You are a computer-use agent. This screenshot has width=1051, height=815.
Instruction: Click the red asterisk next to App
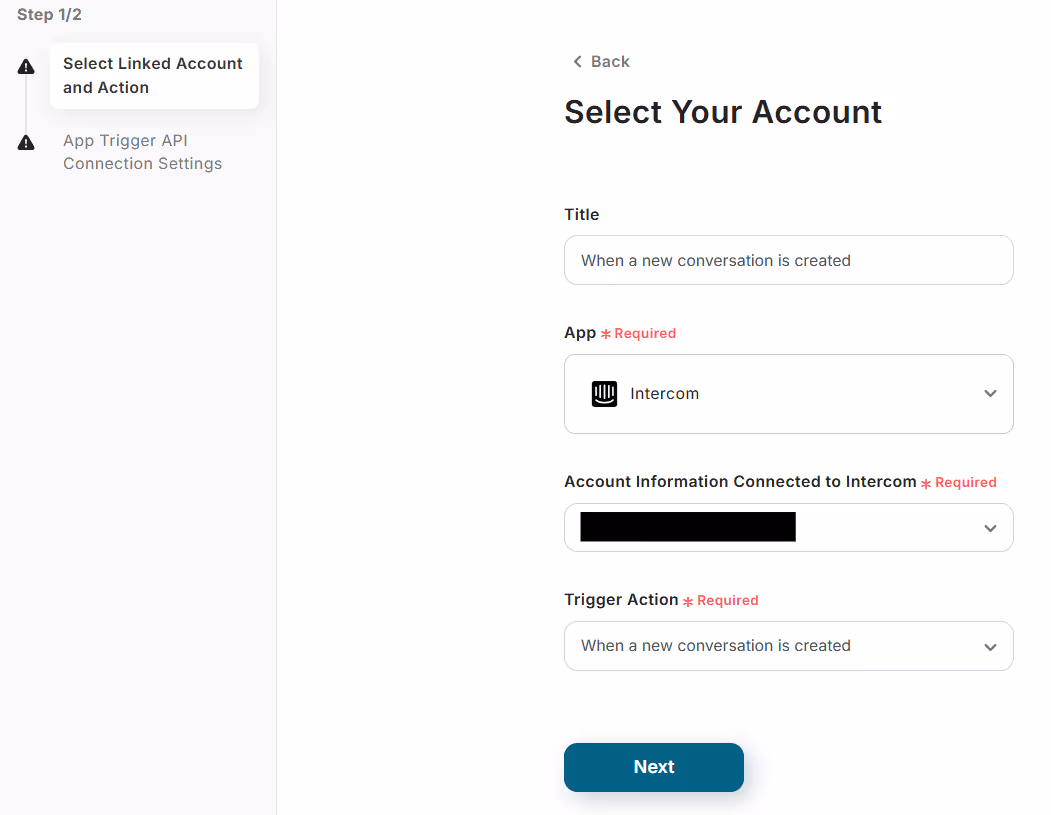[606, 334]
